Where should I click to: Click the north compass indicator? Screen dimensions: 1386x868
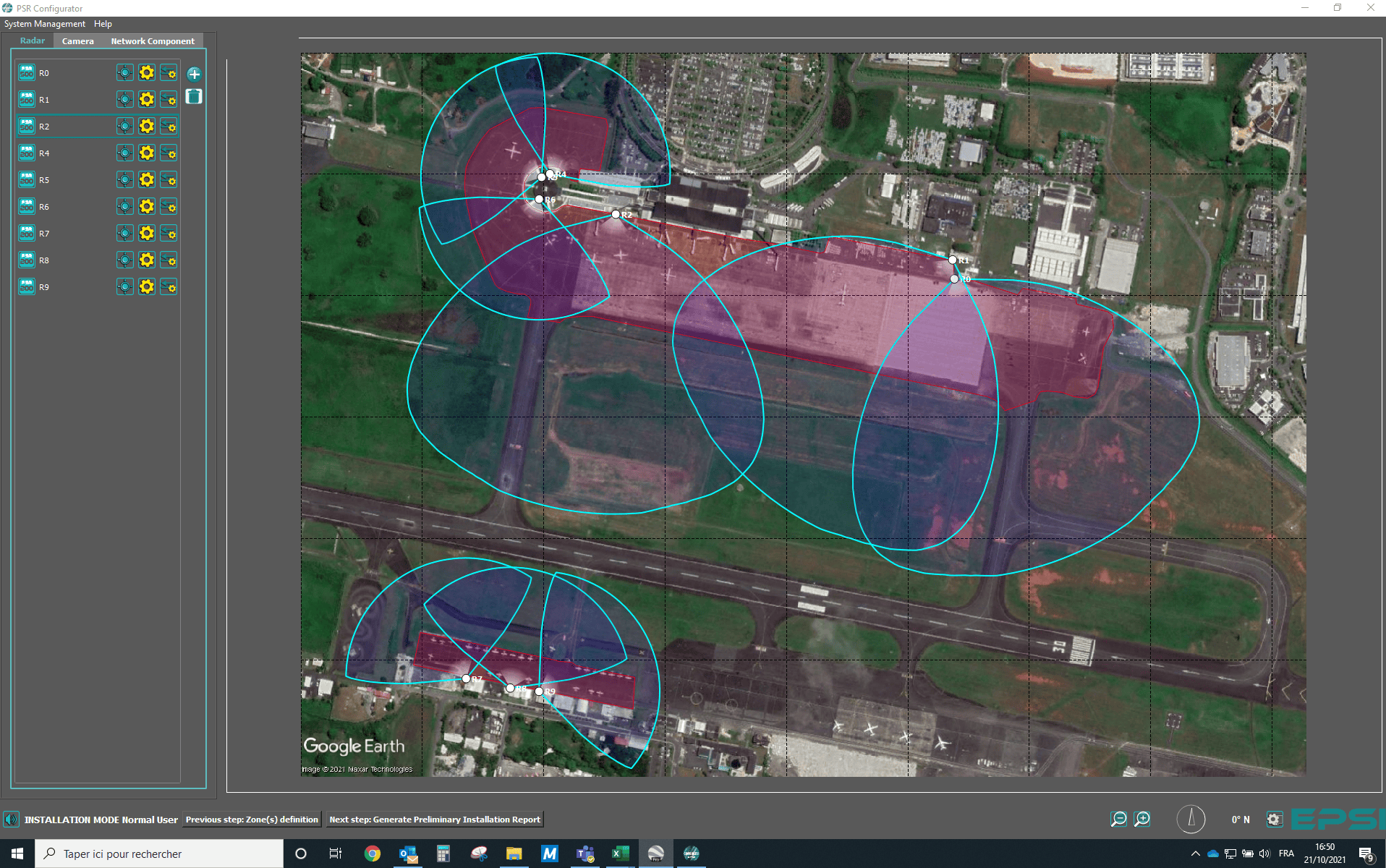coord(1191,819)
